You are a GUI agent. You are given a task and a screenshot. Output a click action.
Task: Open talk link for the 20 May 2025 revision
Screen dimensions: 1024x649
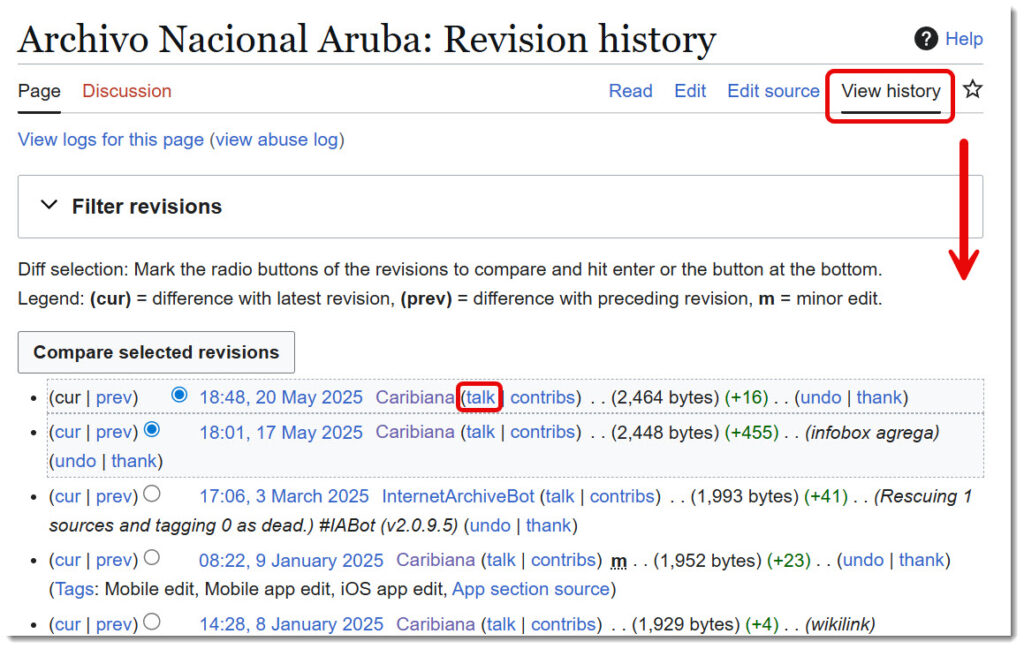point(480,397)
